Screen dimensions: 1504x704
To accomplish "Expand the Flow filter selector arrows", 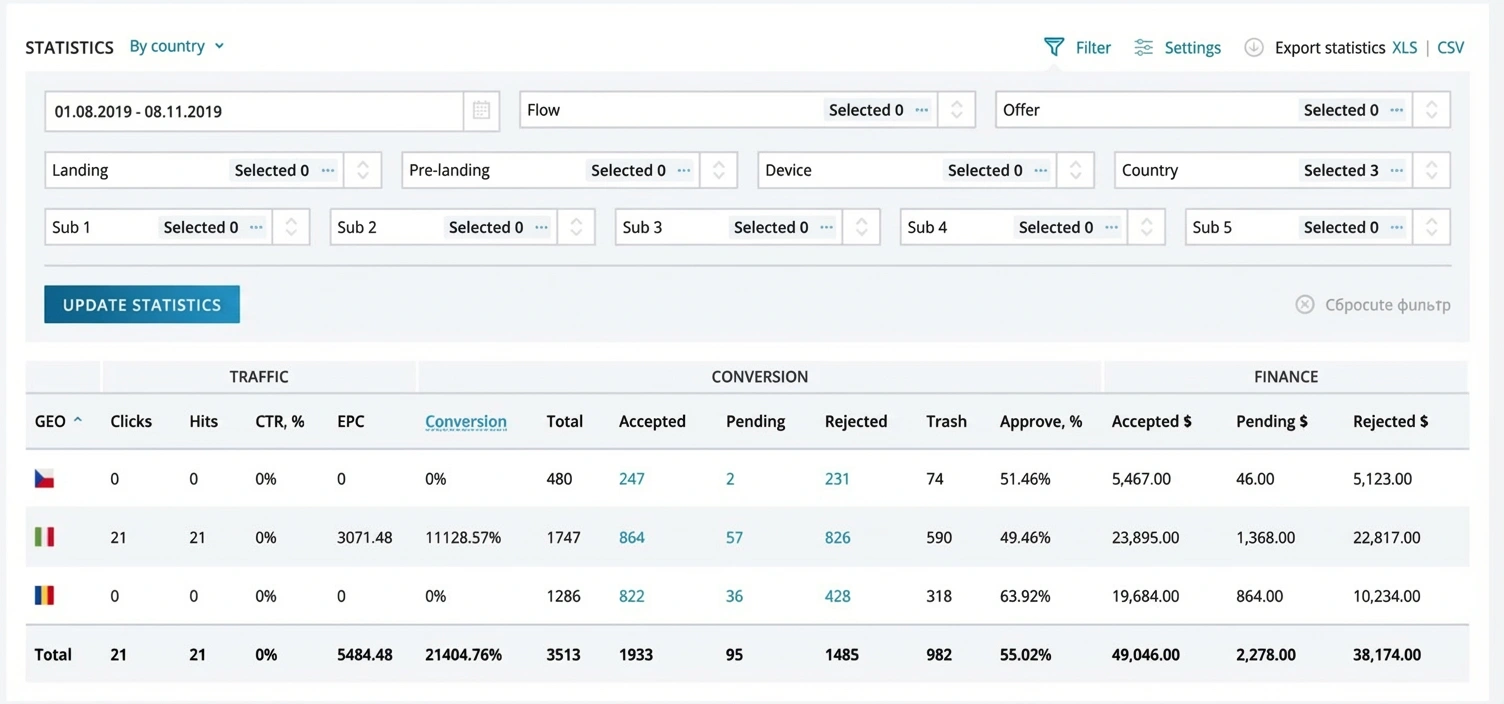I will [x=956, y=110].
